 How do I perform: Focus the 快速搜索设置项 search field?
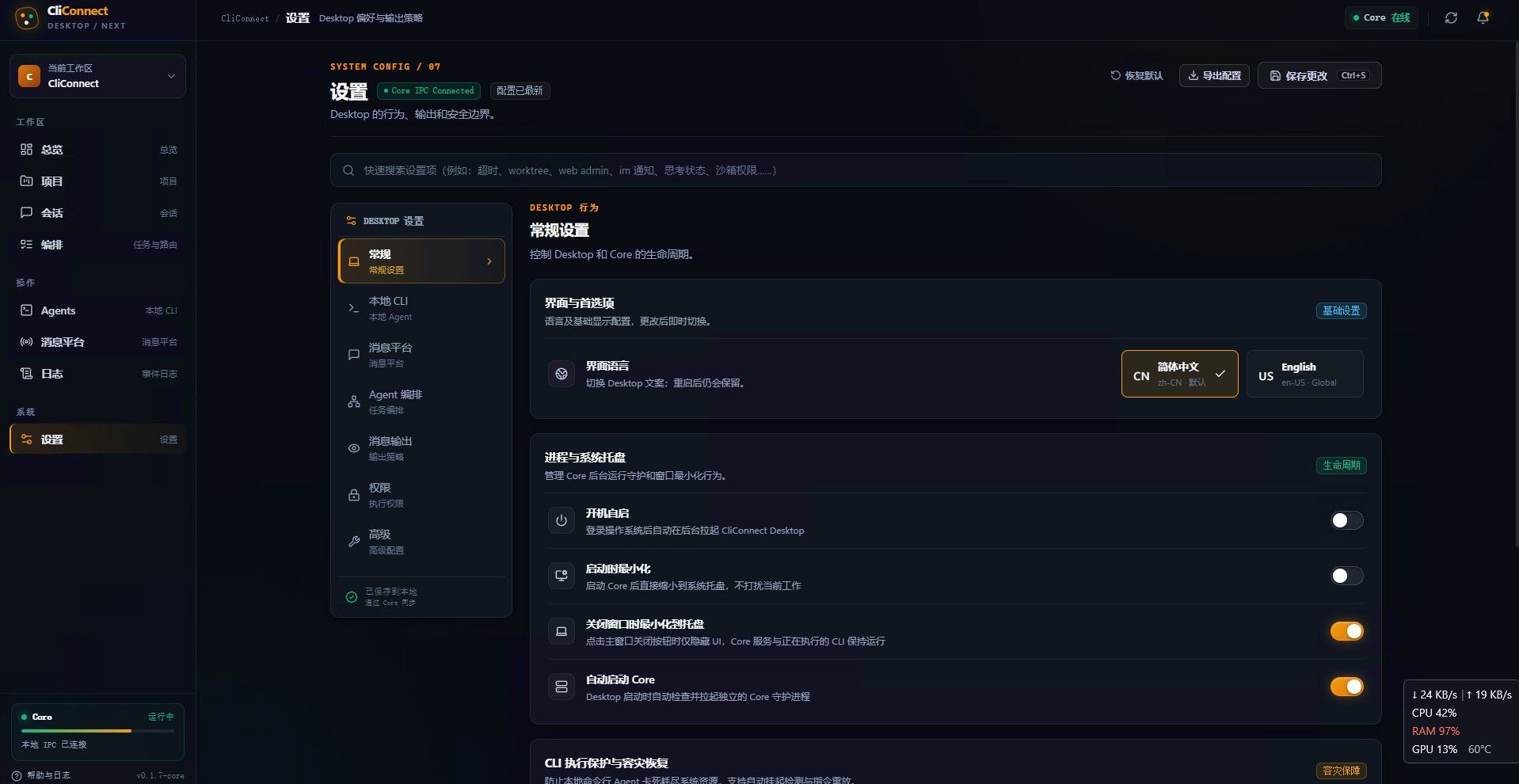[x=855, y=170]
